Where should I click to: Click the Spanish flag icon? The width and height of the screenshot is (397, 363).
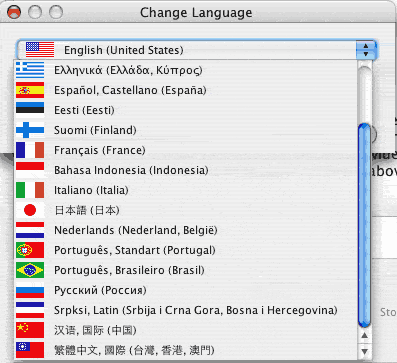click(30, 90)
